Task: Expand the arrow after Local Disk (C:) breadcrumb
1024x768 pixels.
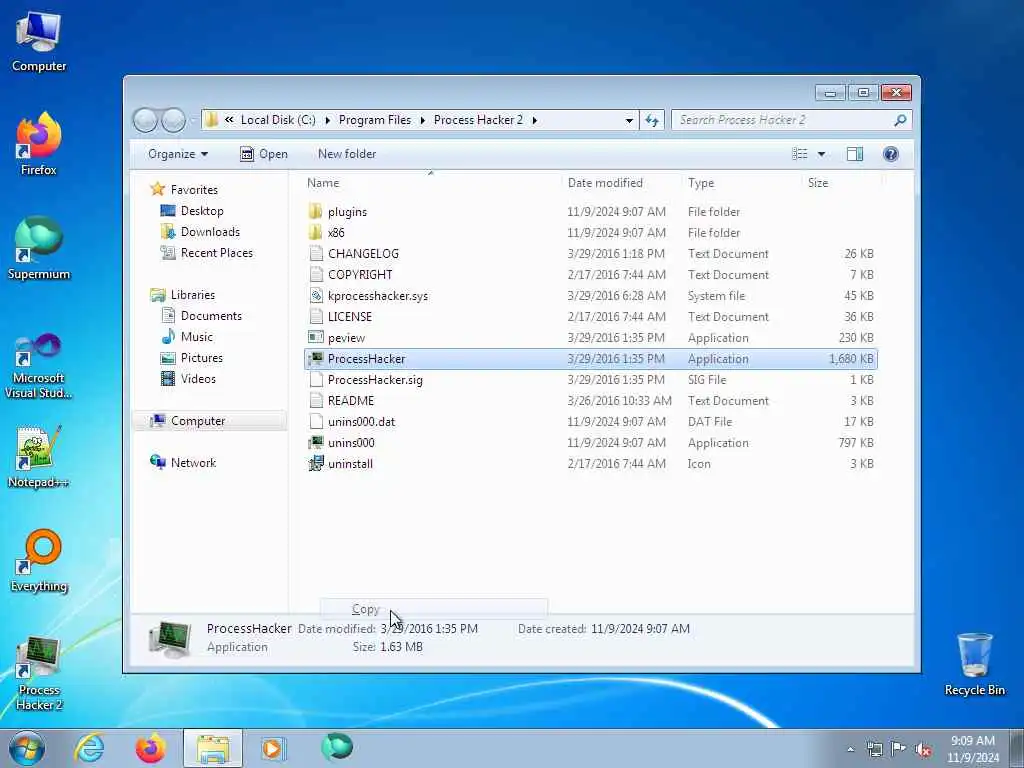Action: (327, 120)
